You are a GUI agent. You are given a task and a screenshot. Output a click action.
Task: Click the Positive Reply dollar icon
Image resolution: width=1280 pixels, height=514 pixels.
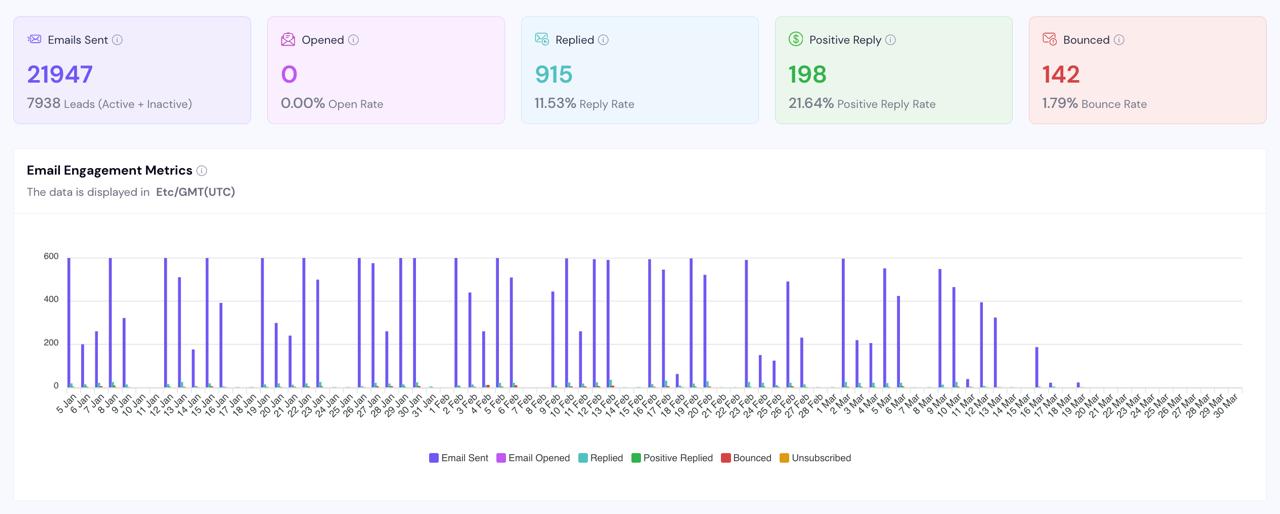coord(796,40)
